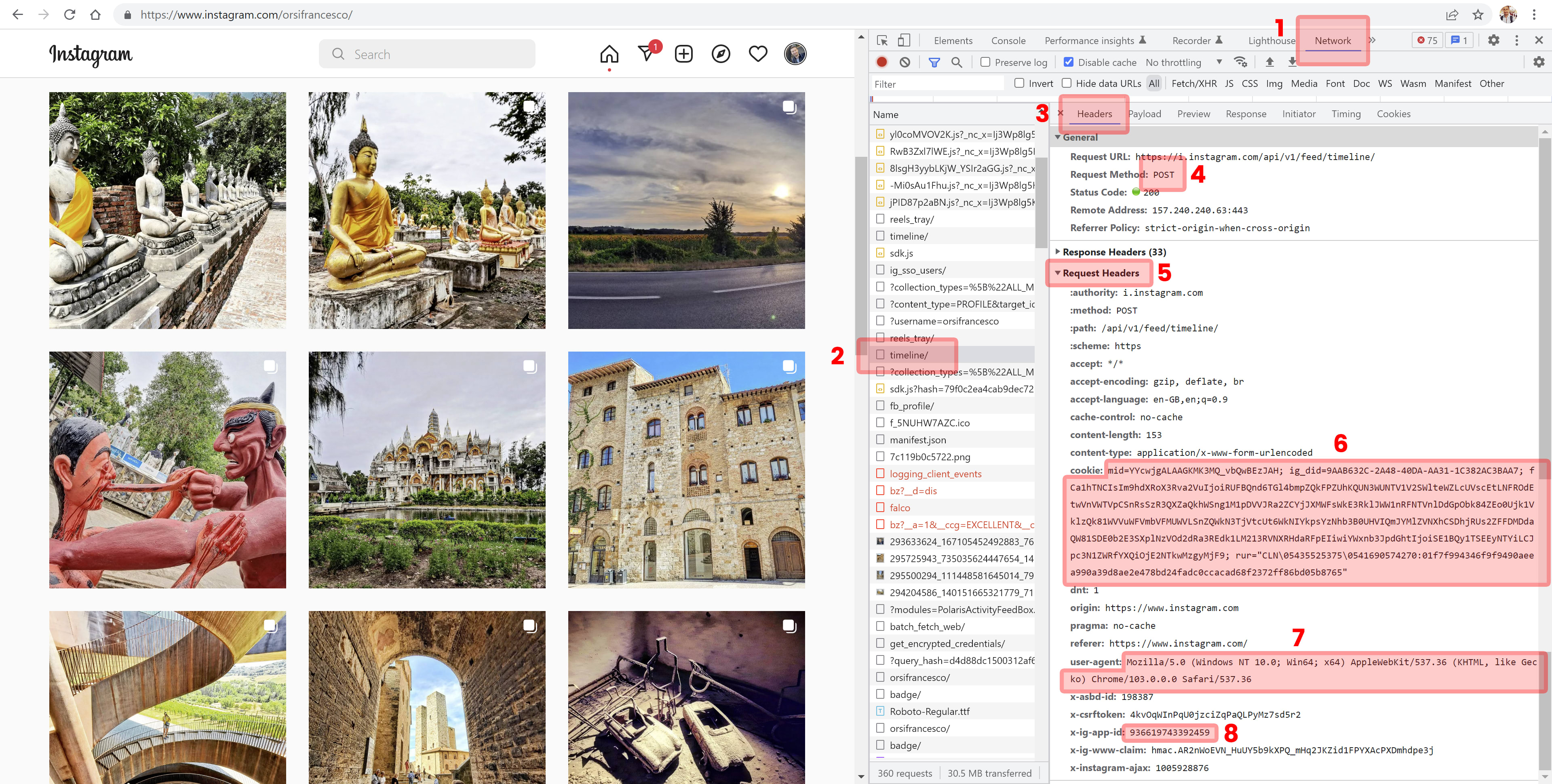This screenshot has width=1552, height=784.
Task: Click the browser home button
Action: [x=95, y=15]
